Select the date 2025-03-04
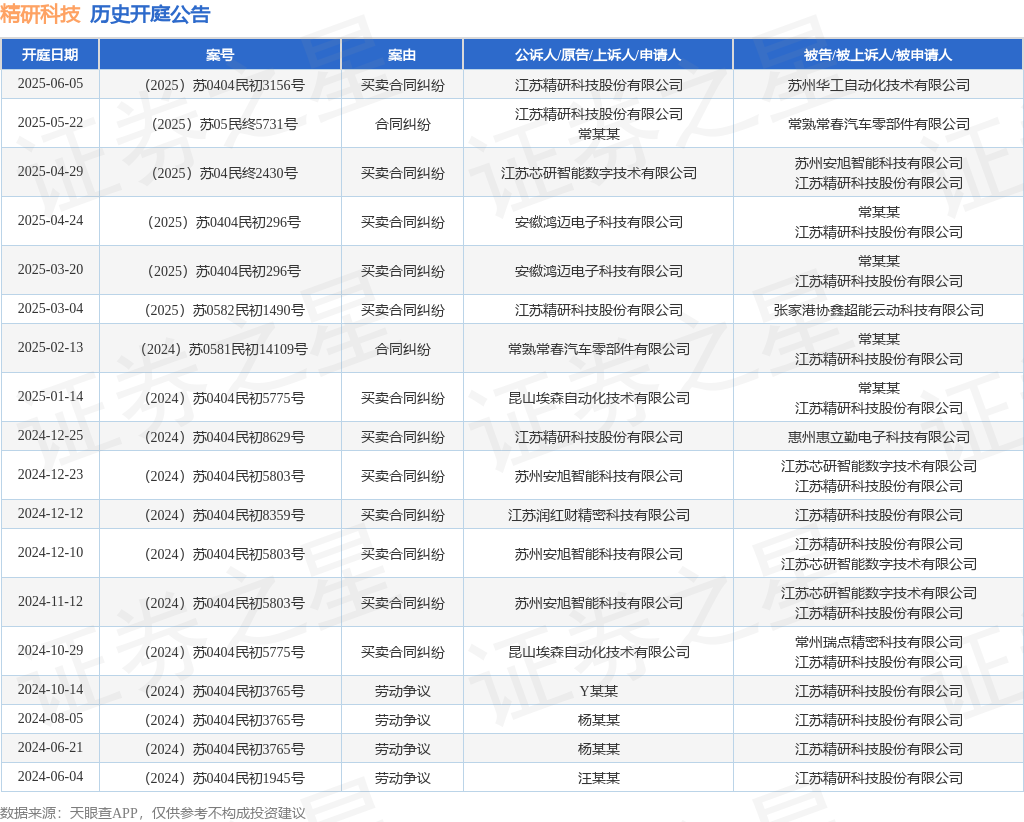The width and height of the screenshot is (1024, 822). 50,309
